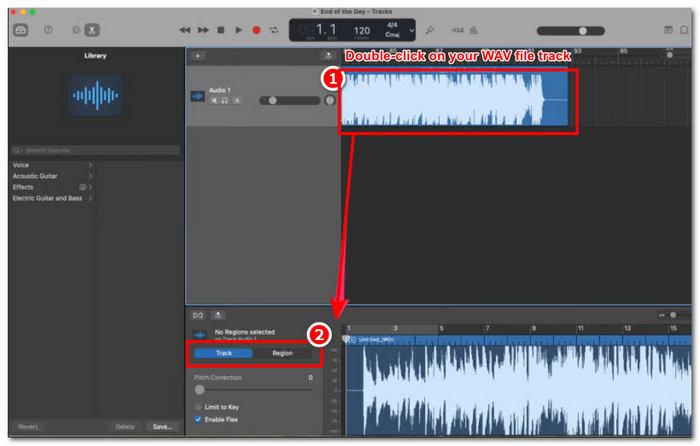This screenshot has height=446, width=700.
Task: Select the Audio 1 track name
Action: (x=220, y=90)
